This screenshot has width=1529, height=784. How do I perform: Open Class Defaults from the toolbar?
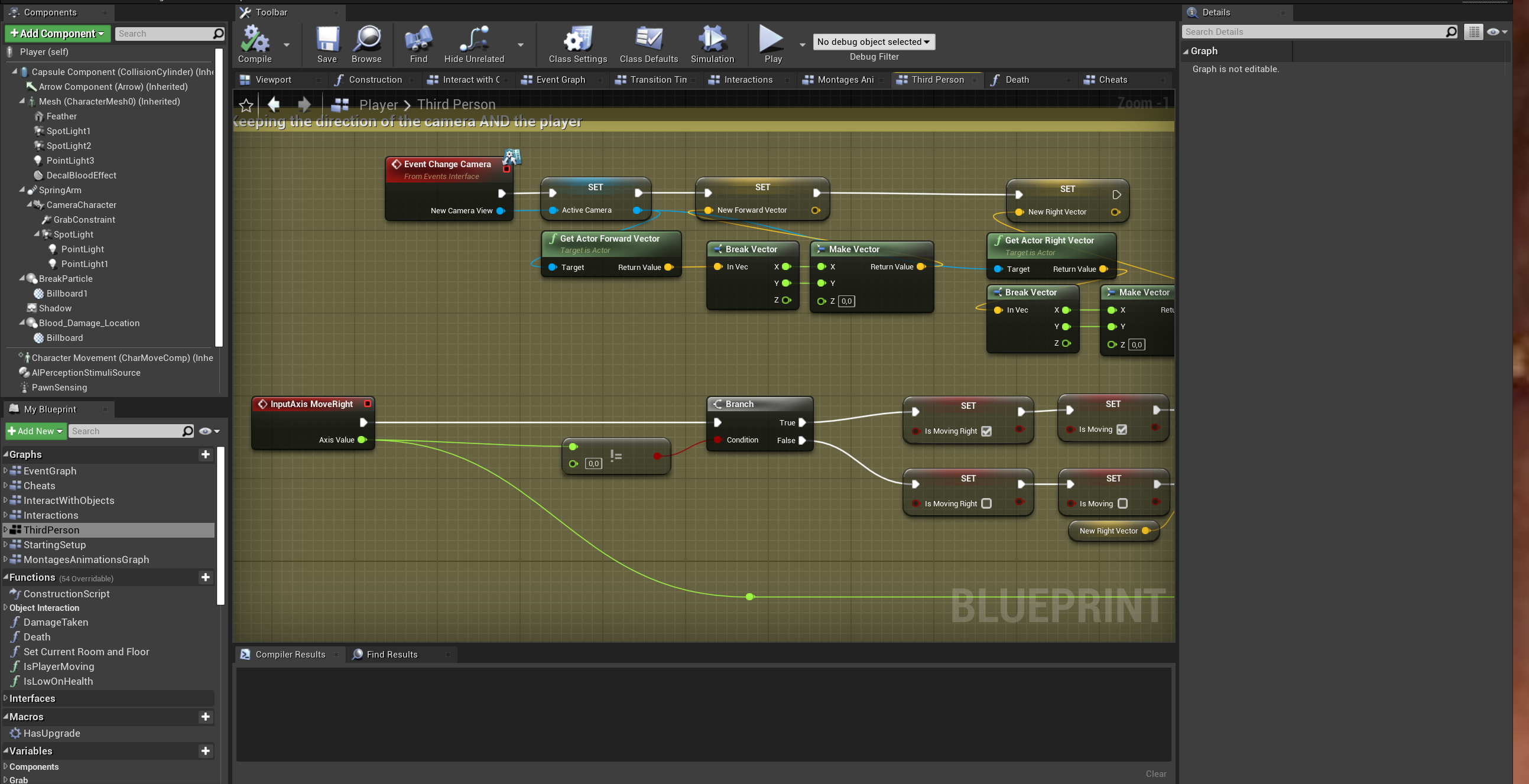click(649, 39)
